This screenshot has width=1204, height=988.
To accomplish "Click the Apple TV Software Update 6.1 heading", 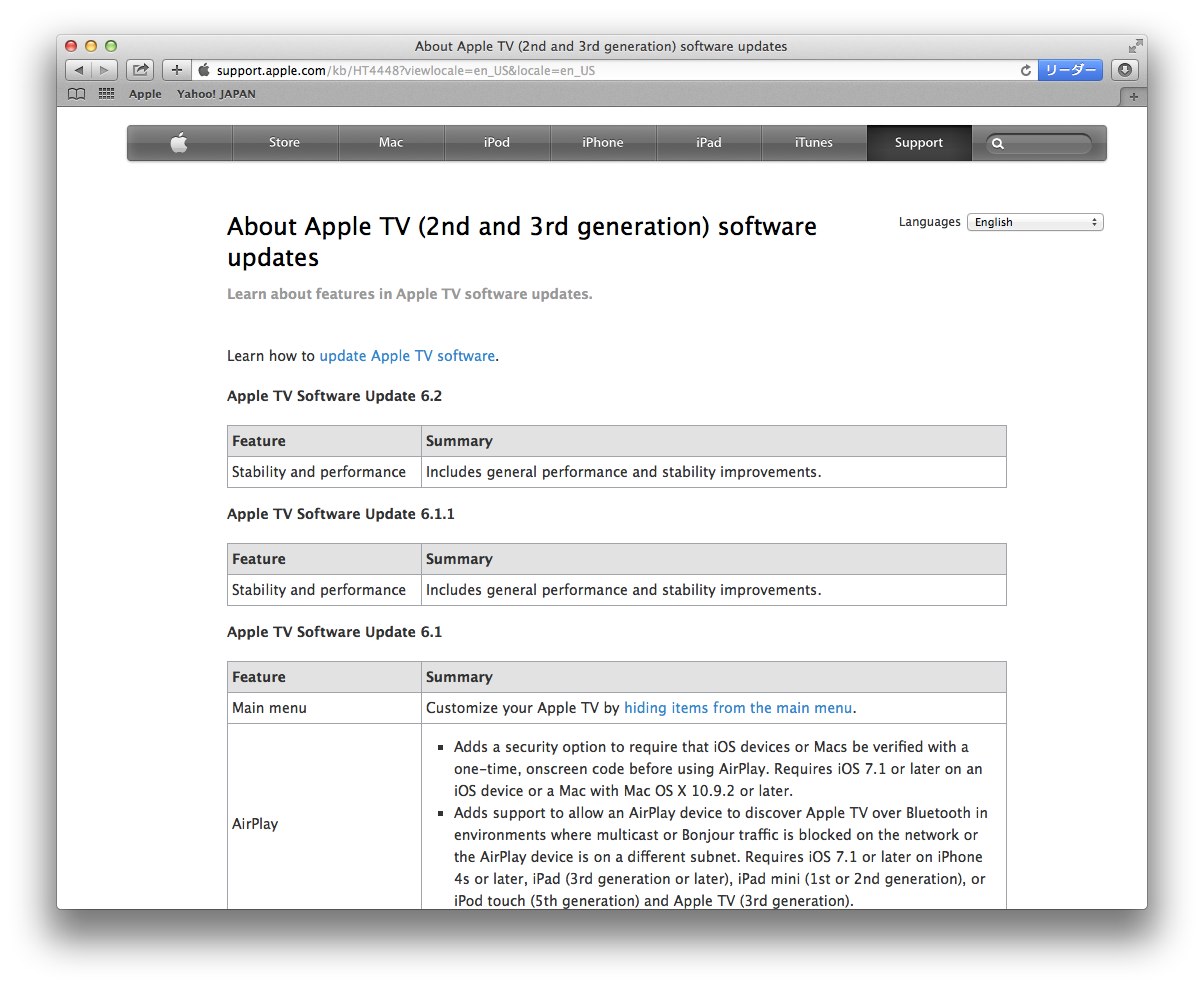I will coord(334,632).
